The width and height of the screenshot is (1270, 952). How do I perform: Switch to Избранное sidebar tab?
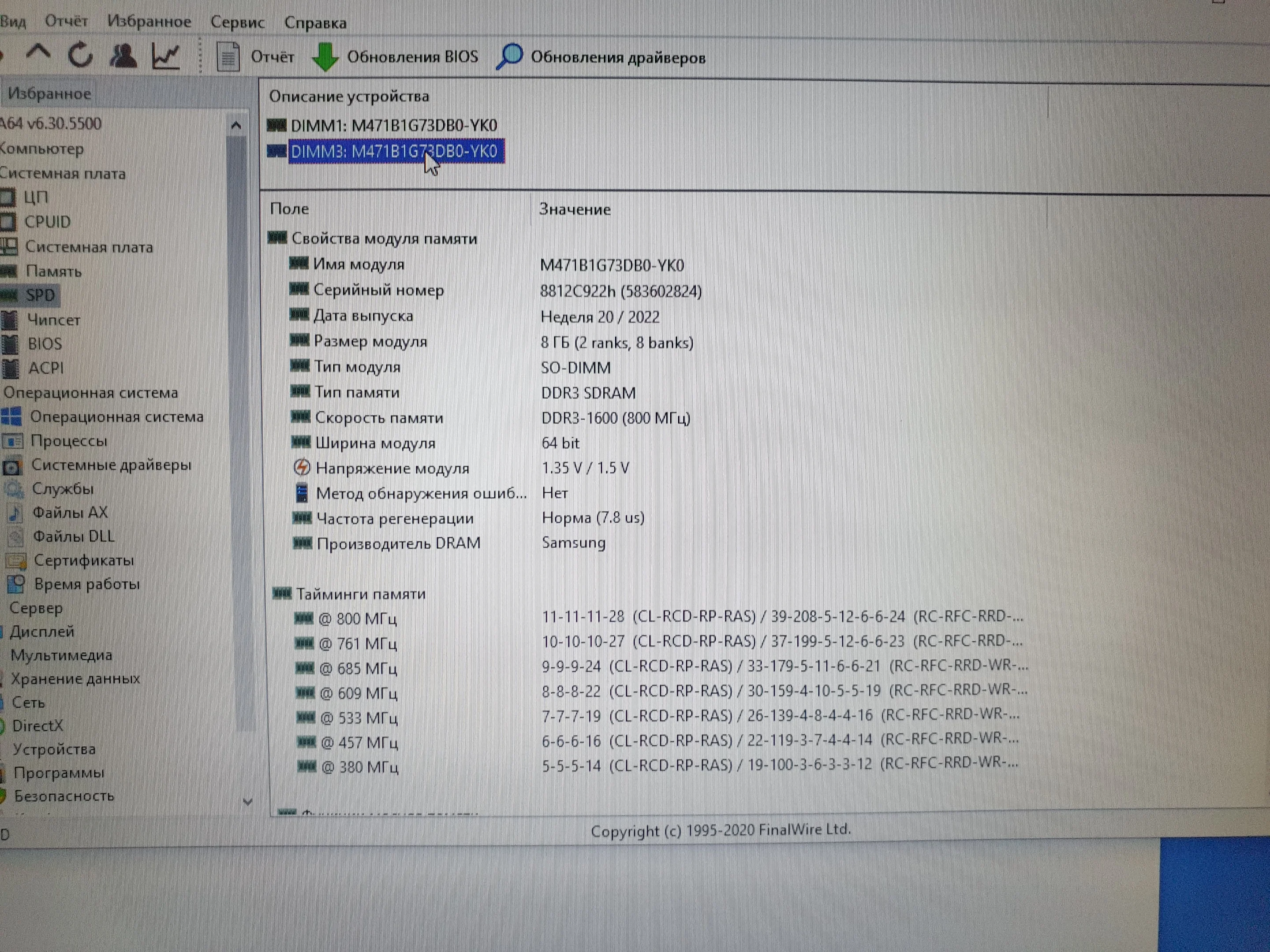coord(49,93)
